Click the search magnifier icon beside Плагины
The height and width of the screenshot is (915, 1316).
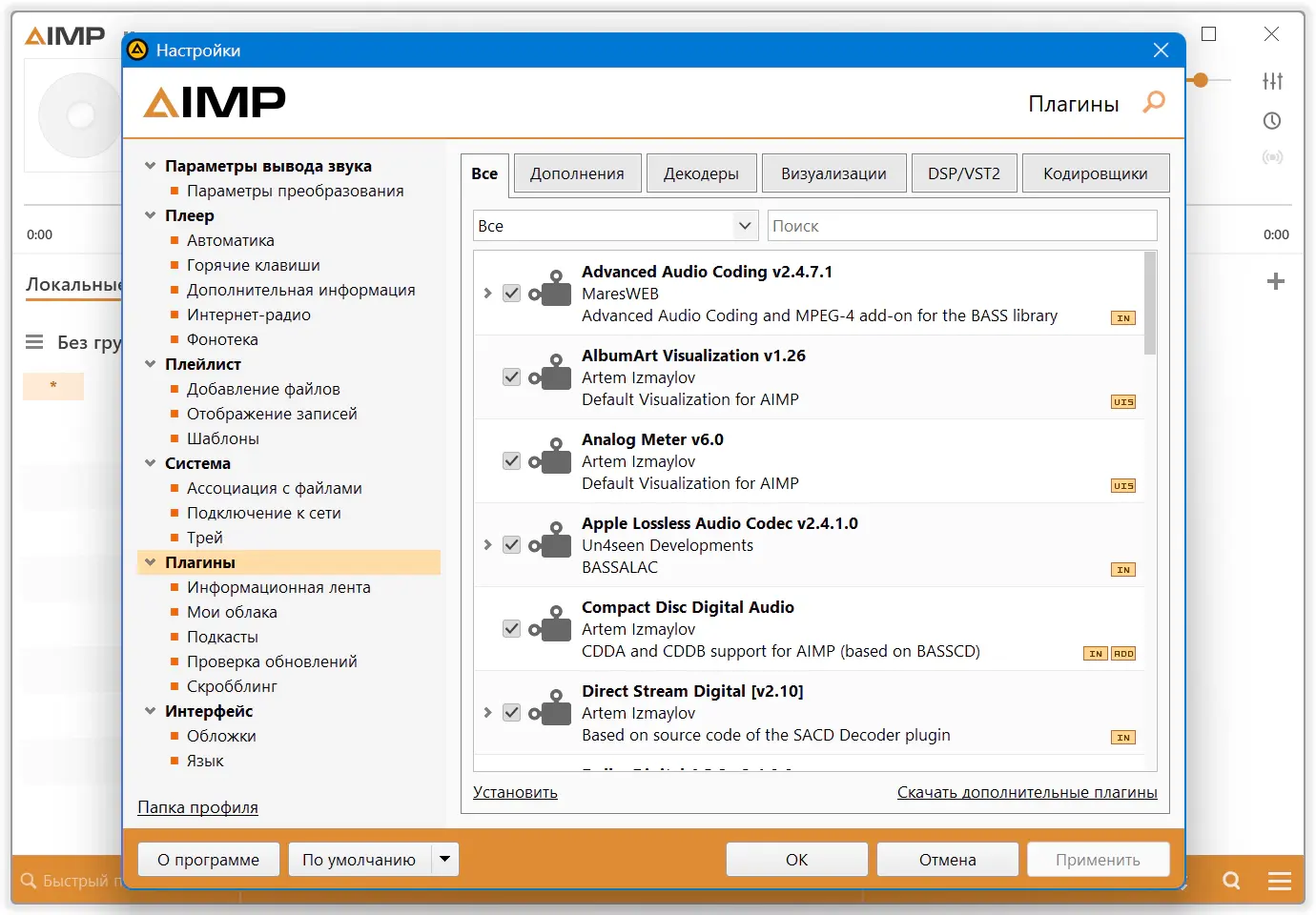1154,102
